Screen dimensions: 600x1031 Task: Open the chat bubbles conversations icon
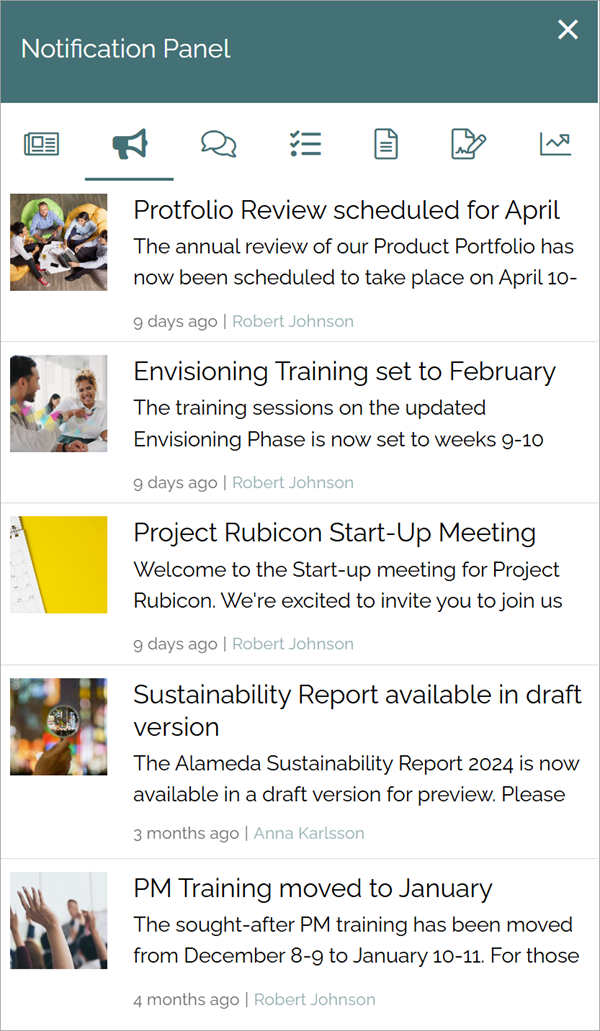(218, 143)
